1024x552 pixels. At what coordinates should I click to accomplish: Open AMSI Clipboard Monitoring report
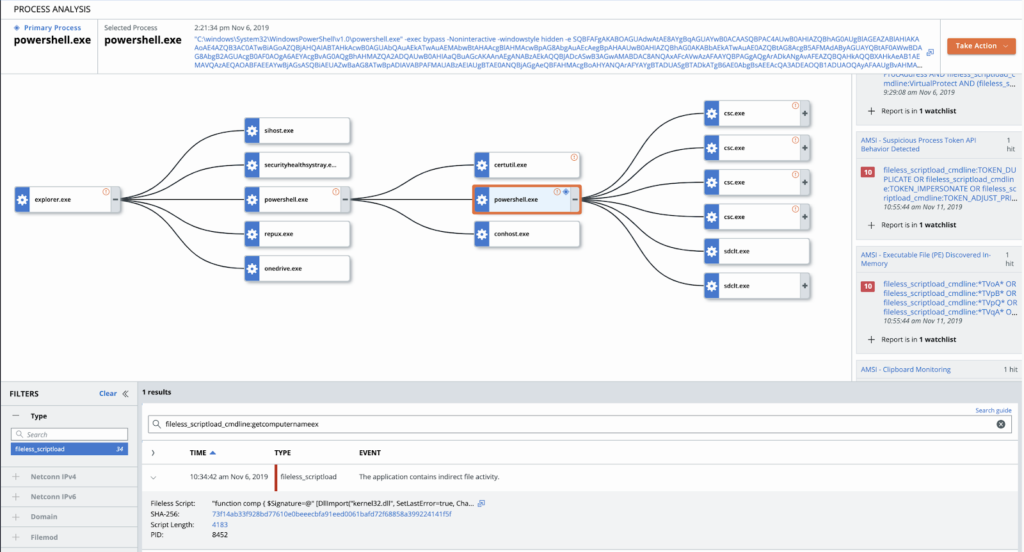[905, 370]
